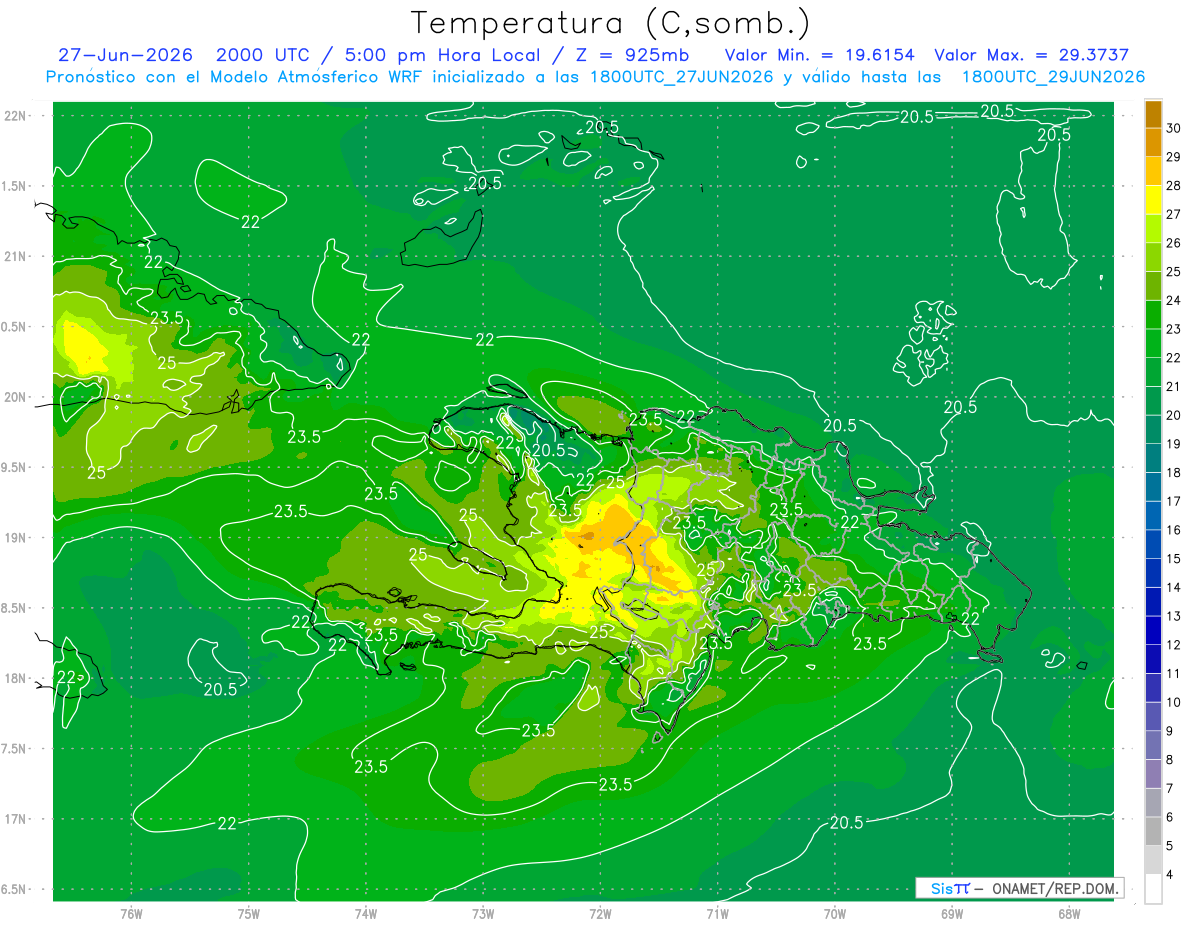Click the green legend swatch between 22 and 23
This screenshot has height=927, width=1200.
coord(1153,343)
